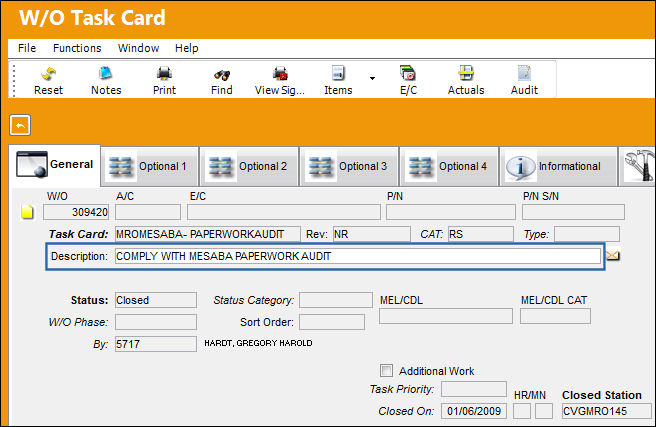656x427 pixels.
Task: Click the By field showing 5717
Action: pos(156,344)
